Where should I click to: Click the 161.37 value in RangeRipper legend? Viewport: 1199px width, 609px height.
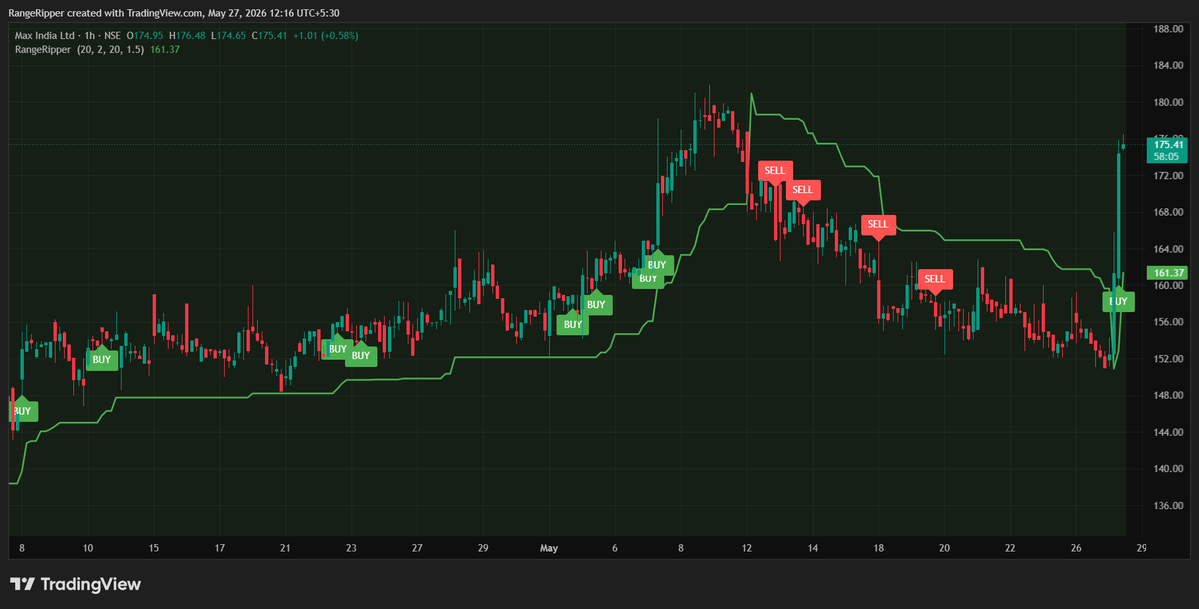coord(165,50)
